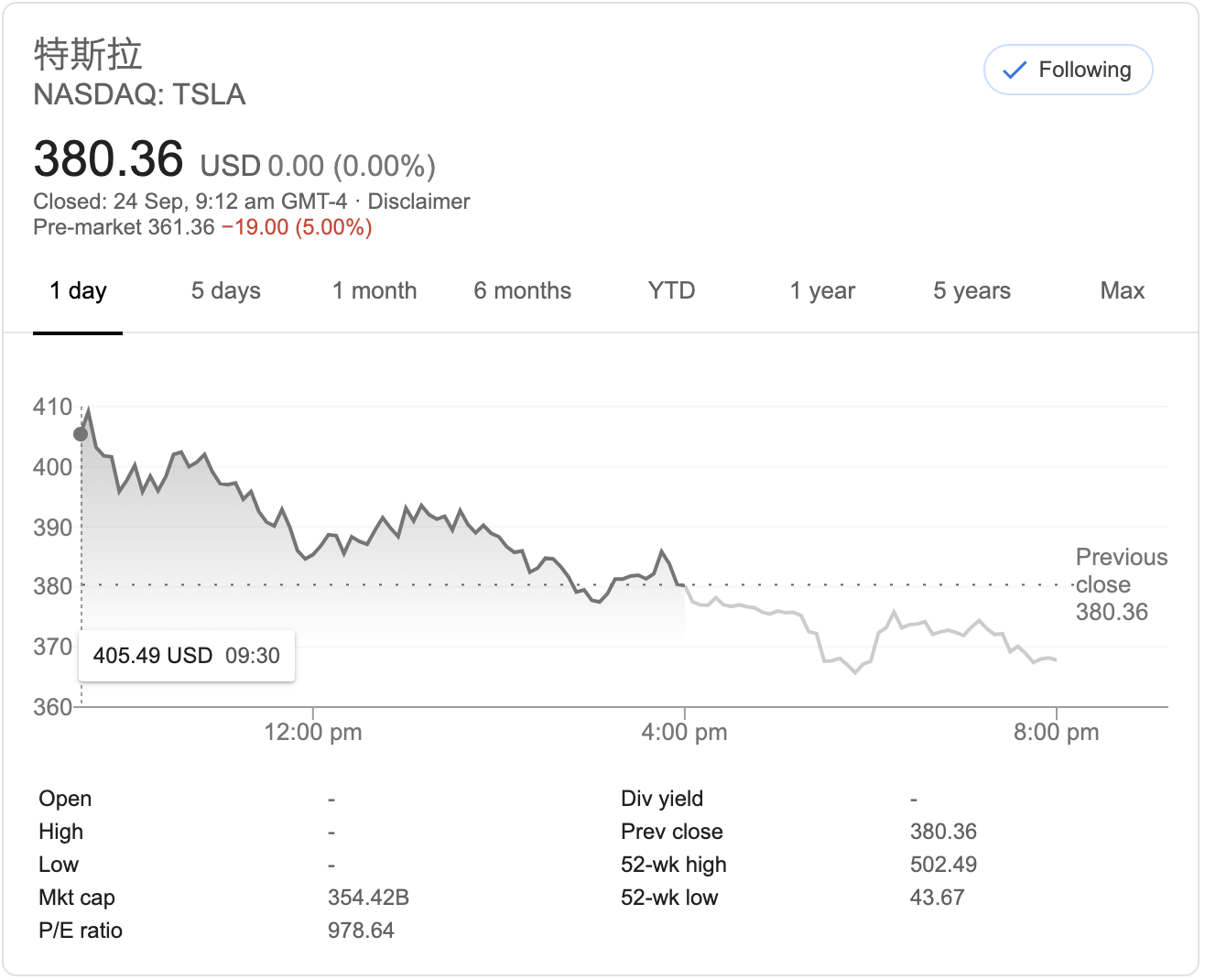Click the blue checkmark icon in Following

[1015, 71]
